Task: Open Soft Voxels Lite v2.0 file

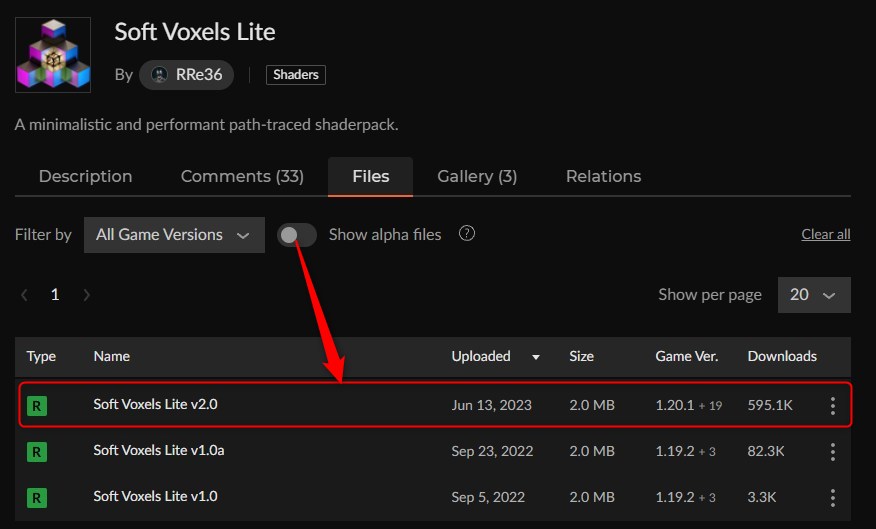Action: tap(155, 404)
